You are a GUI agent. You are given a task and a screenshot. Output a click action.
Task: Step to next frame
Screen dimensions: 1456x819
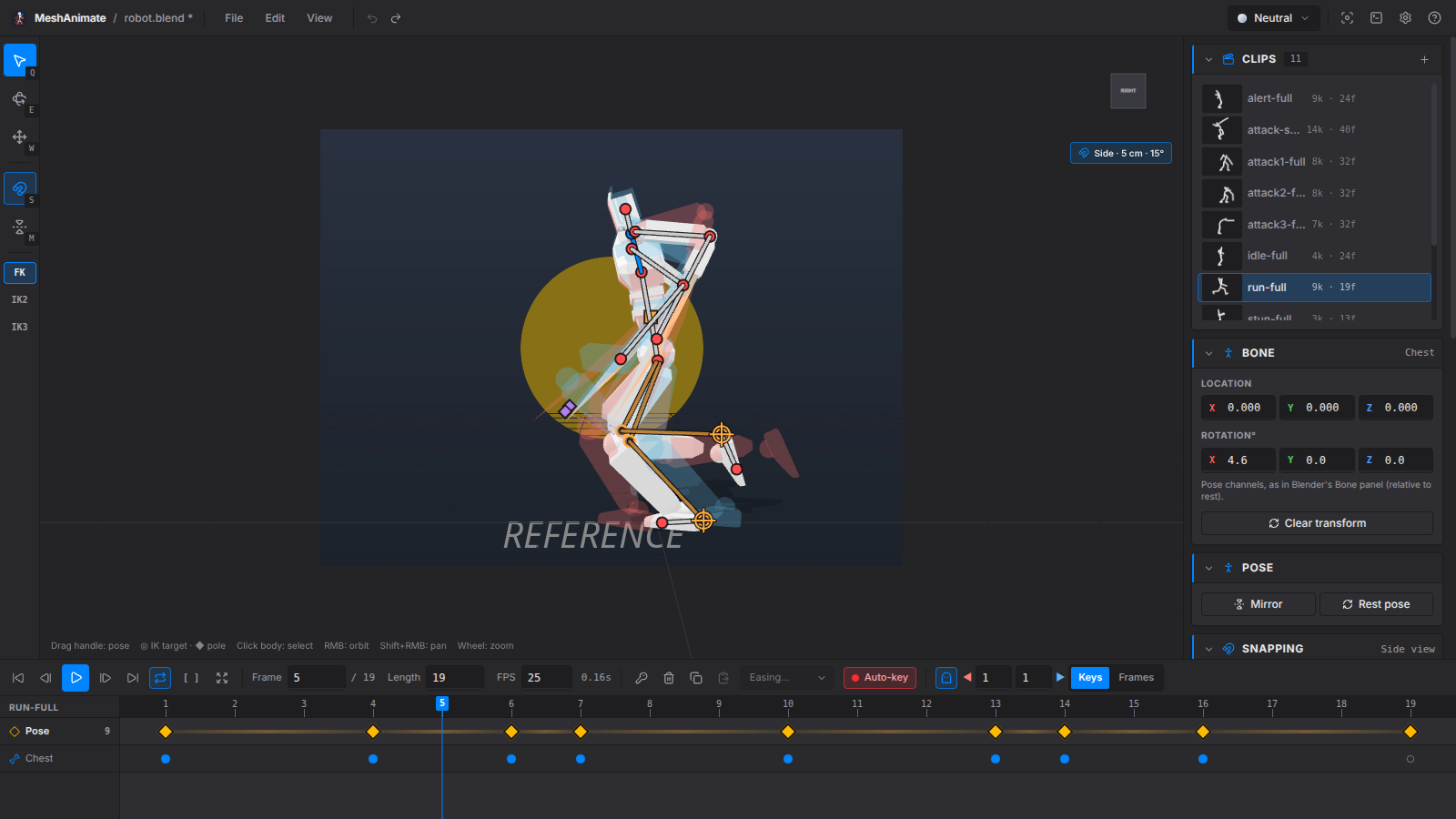coord(105,678)
